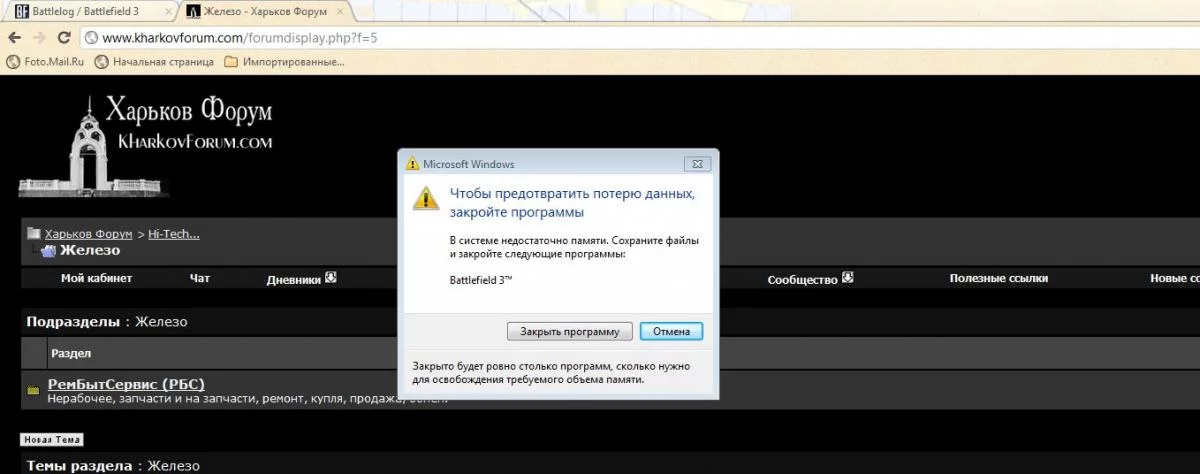1200x474 pixels.
Task: Click the Foto.Mail.Ru bookmark icon
Action: point(13,61)
